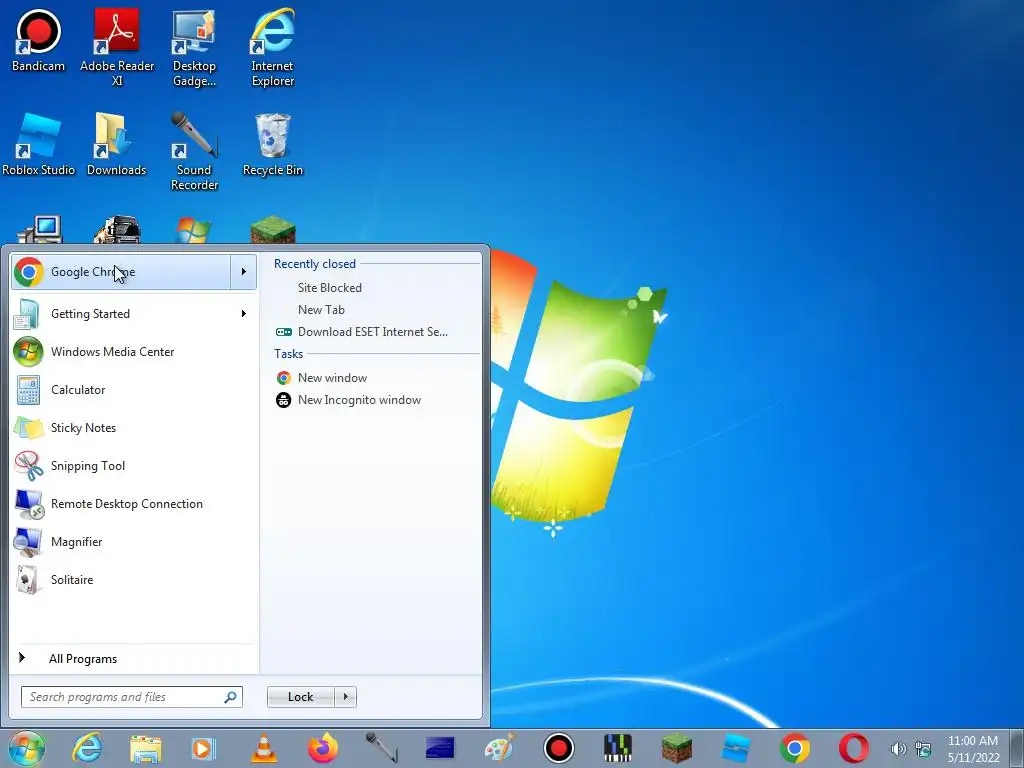This screenshot has height=768, width=1024.
Task: Open the Downloads folder shortcut on desktop
Action: pos(116,144)
